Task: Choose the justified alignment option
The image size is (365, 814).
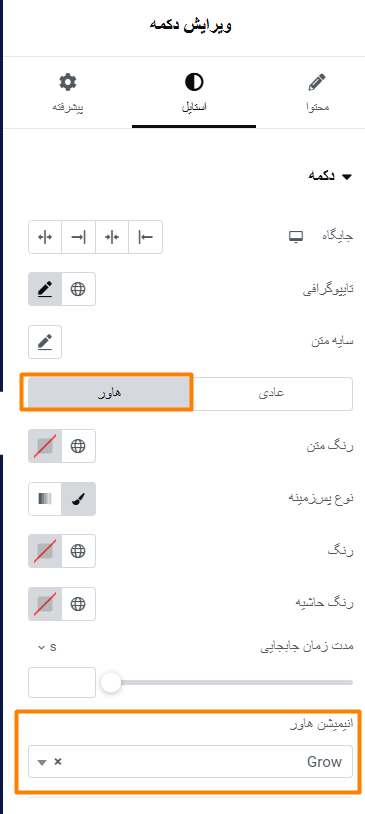Action: [45, 237]
